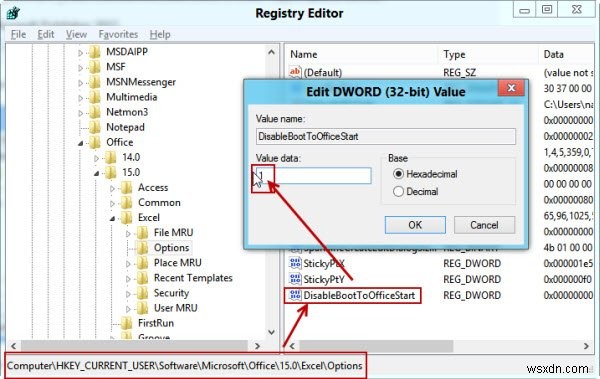This screenshot has width=600, height=379.
Task: Focus the Value data input field
Action: point(313,175)
